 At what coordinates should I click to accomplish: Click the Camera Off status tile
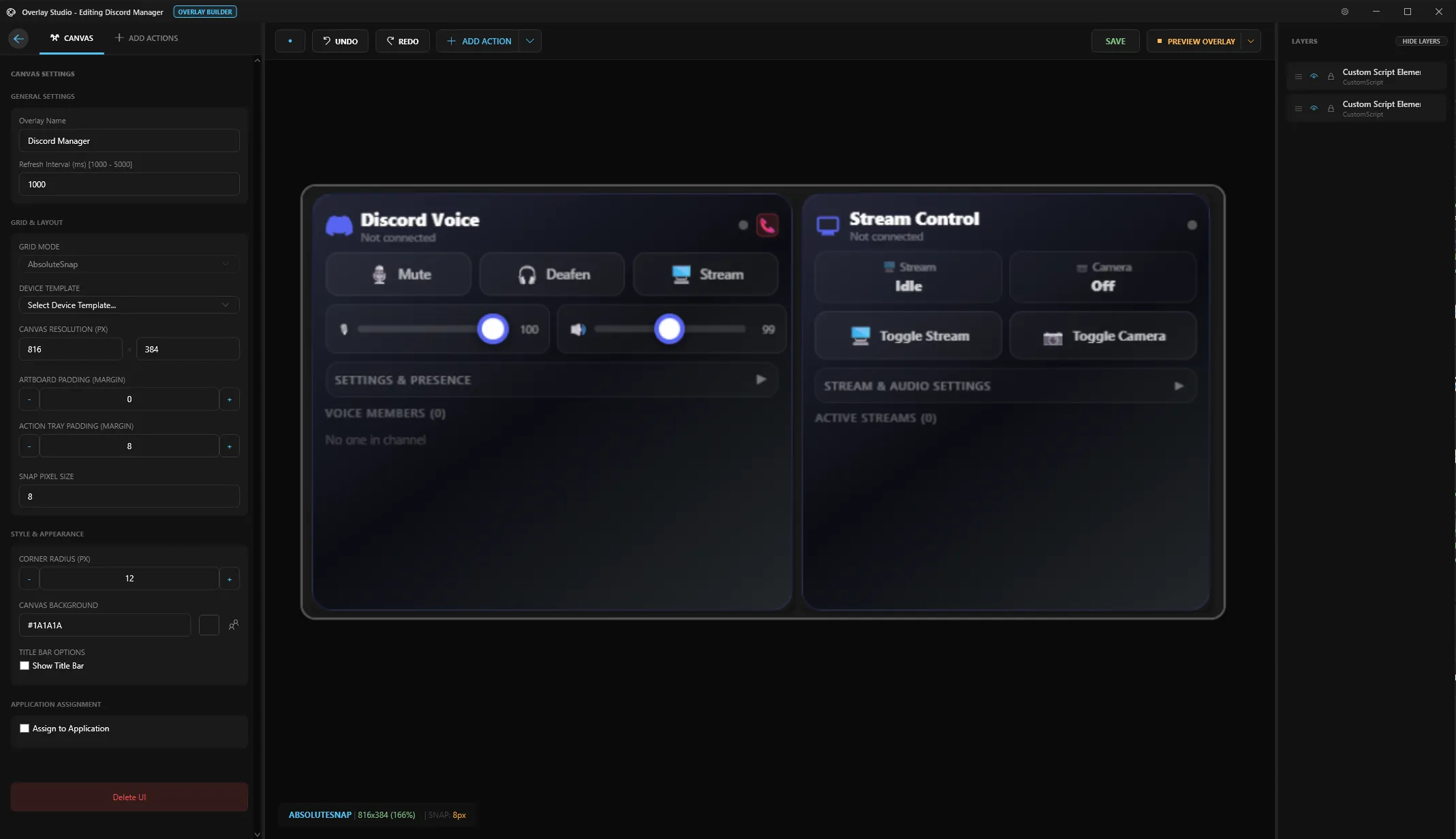(x=1103, y=277)
